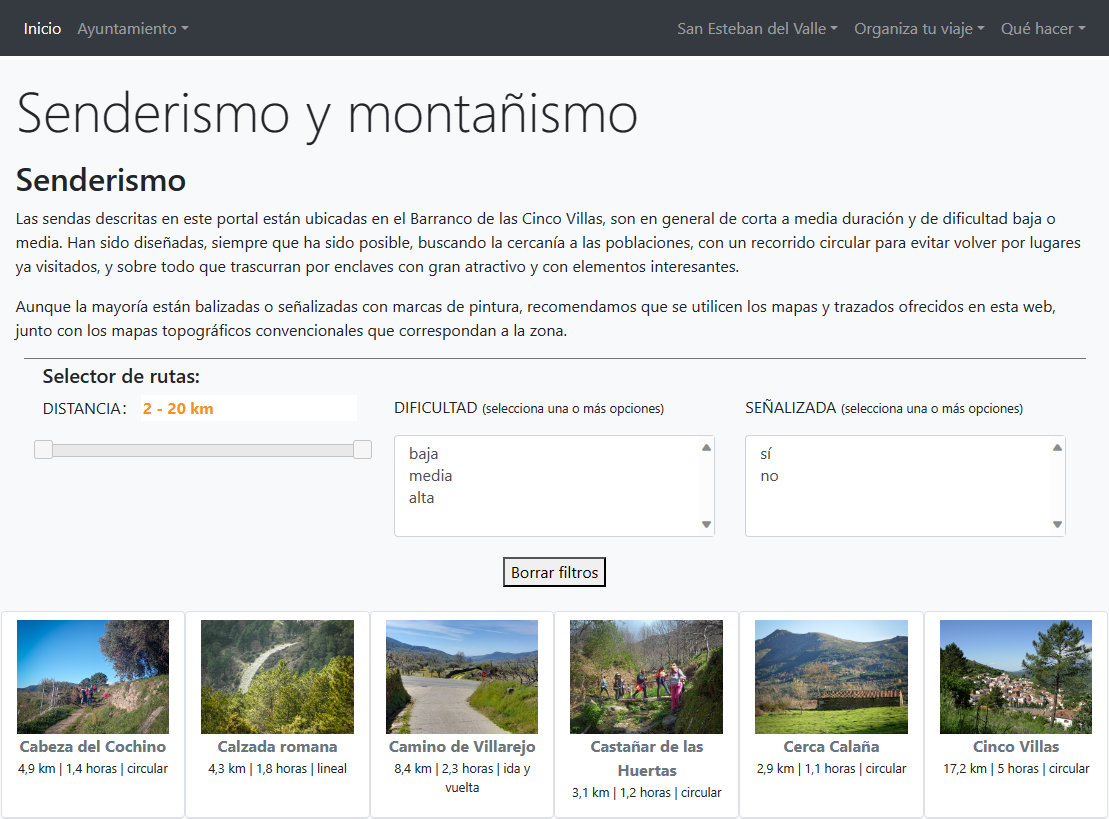Go to the Inicio page
This screenshot has width=1109, height=819.
[x=42, y=29]
